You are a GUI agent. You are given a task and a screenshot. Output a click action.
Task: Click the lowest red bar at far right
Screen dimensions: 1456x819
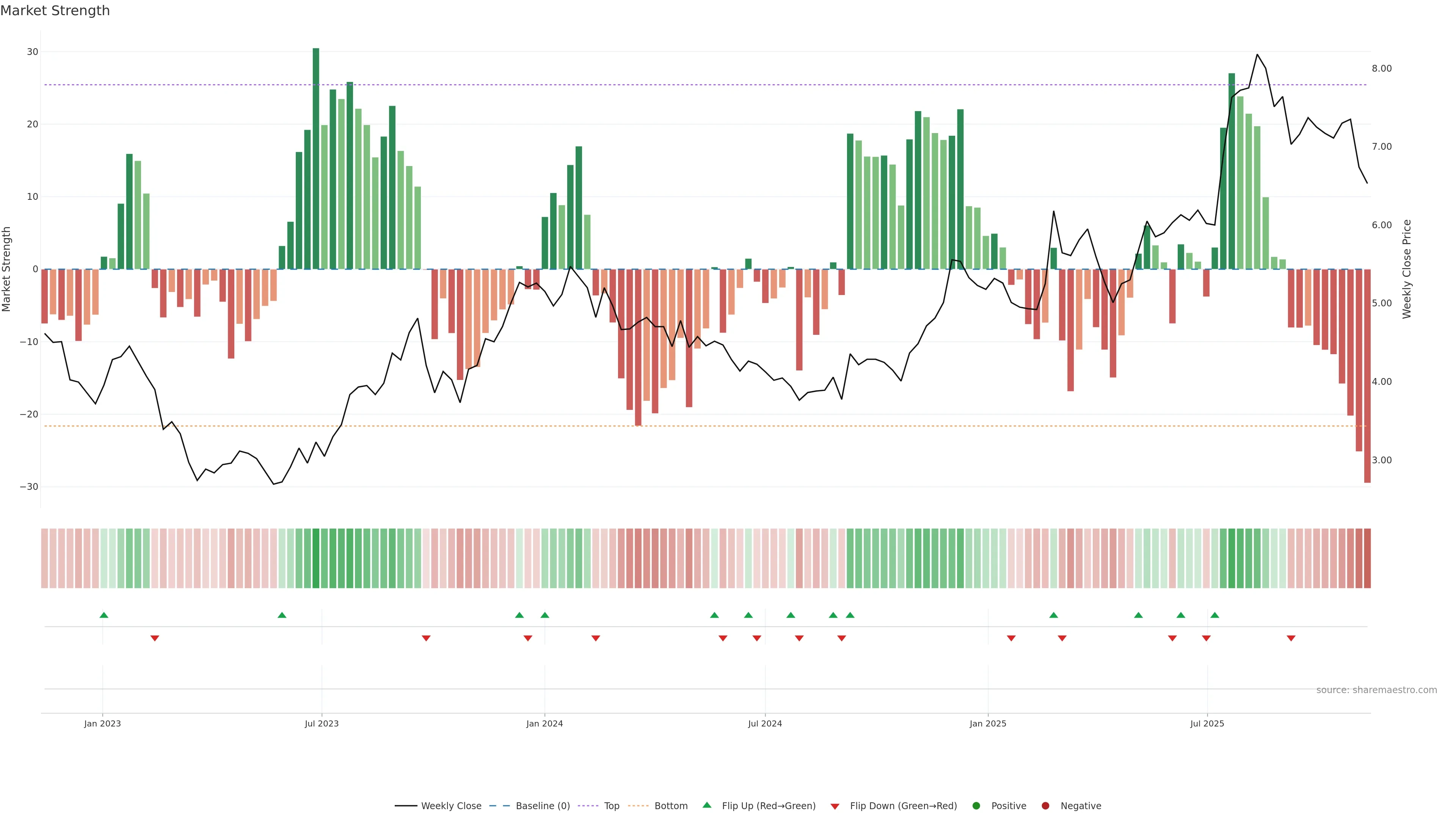[x=1367, y=376]
